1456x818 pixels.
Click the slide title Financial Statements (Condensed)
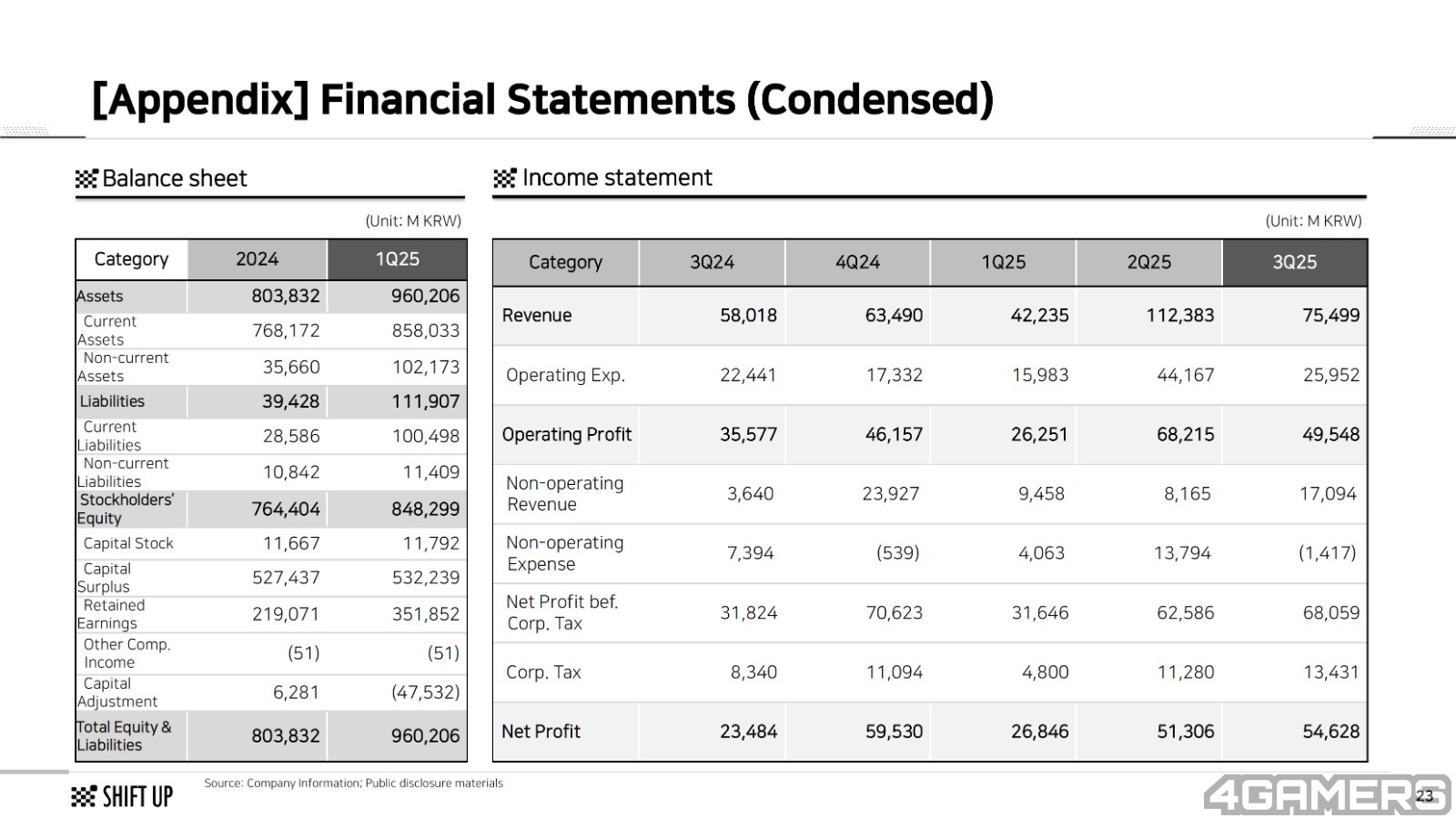[x=542, y=100]
